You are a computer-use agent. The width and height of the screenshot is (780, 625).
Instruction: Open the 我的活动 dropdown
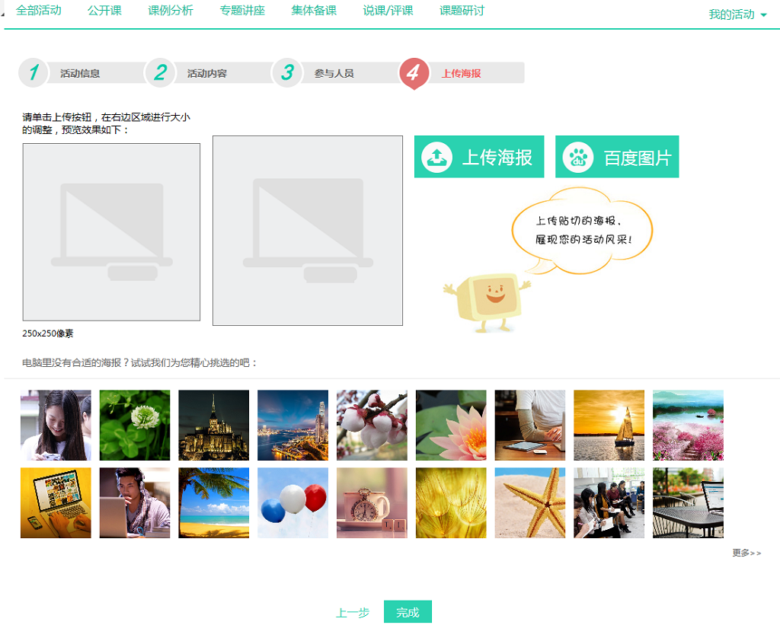point(737,14)
